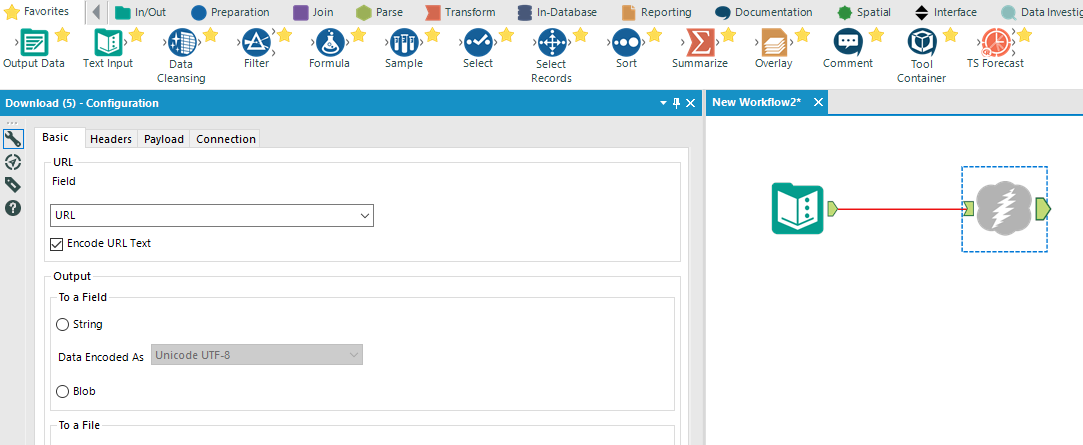This screenshot has width=1083, height=445.
Task: Switch to the Basic tab
Action: [55, 138]
